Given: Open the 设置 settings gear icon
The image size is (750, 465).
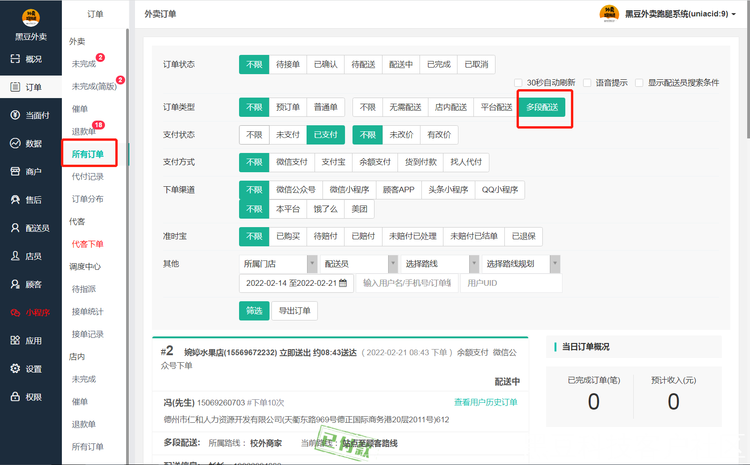Looking at the screenshot, I should tap(15, 368).
